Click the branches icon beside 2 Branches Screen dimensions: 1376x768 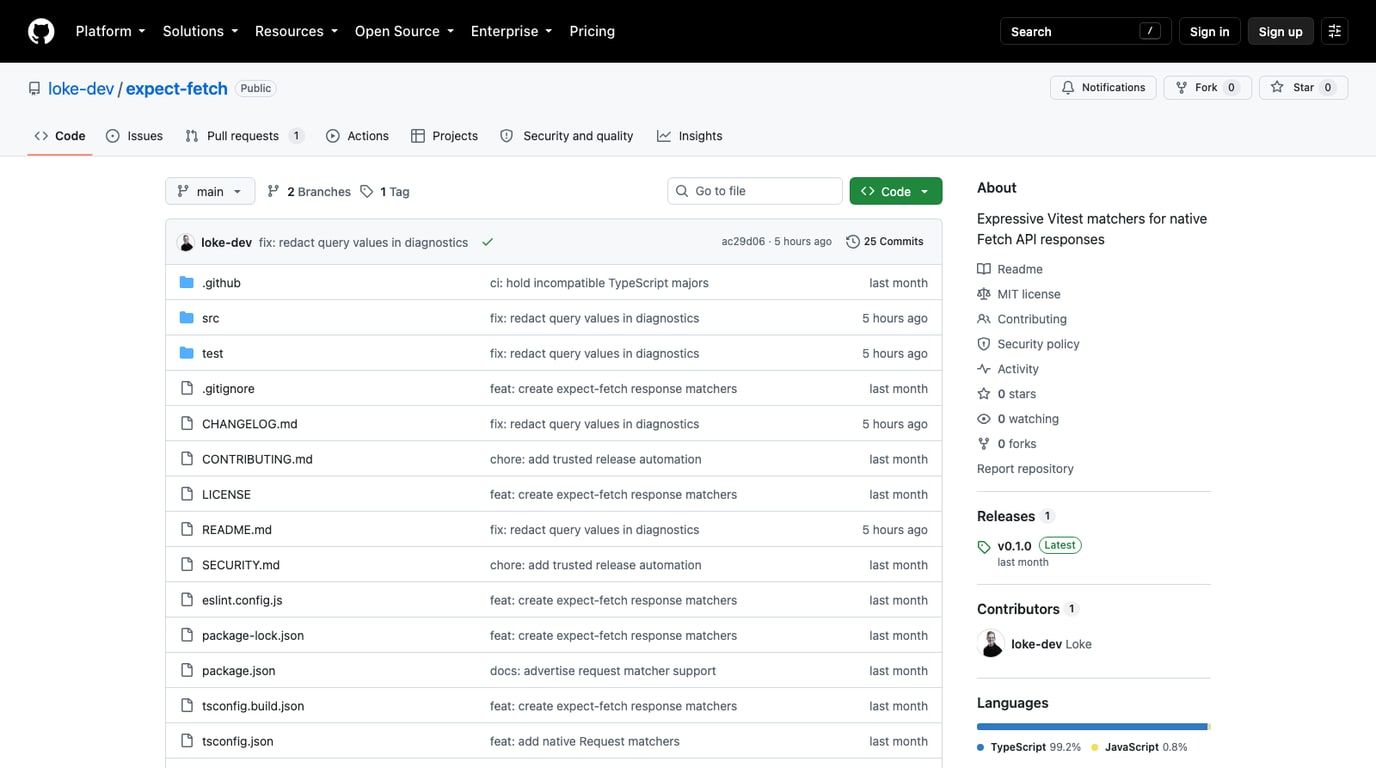click(273, 191)
